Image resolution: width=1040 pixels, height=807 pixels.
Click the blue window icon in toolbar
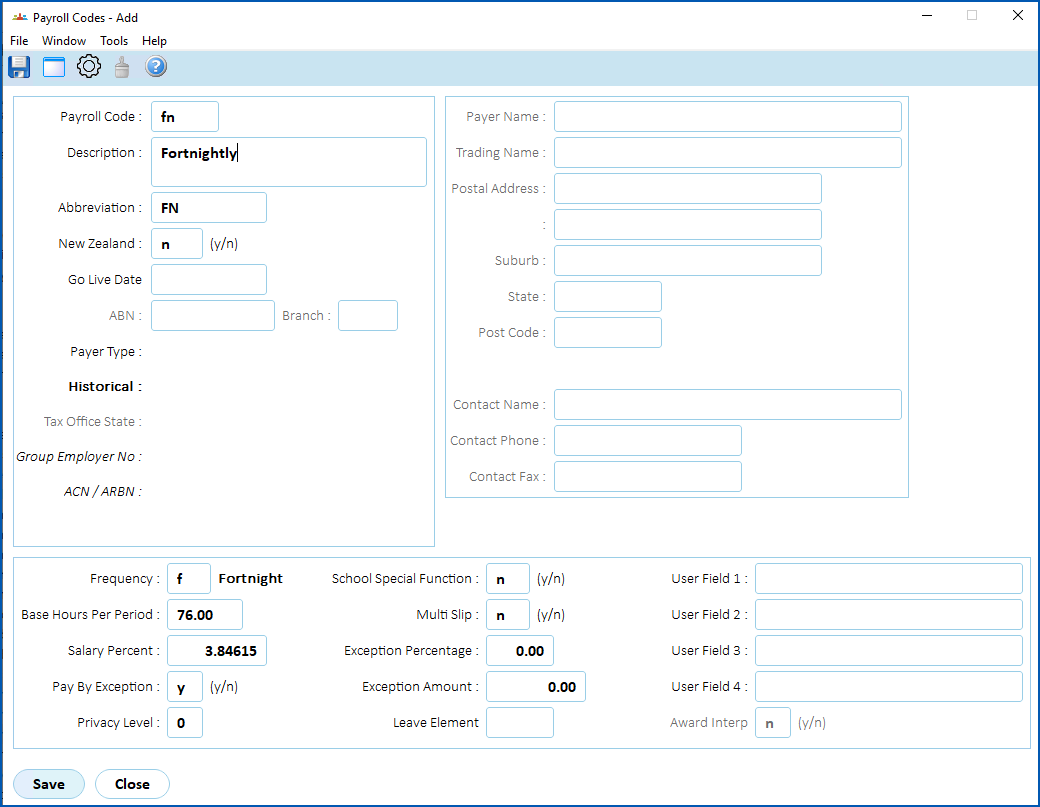pos(54,67)
